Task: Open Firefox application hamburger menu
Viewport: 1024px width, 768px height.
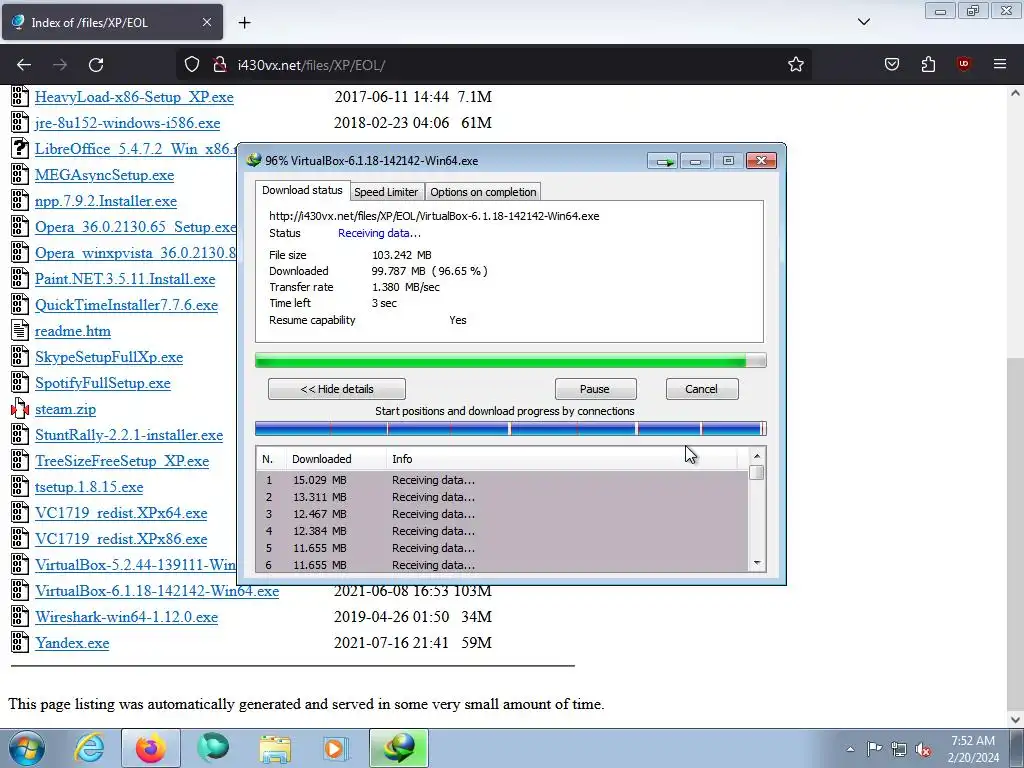Action: pyautogui.click(x=999, y=64)
